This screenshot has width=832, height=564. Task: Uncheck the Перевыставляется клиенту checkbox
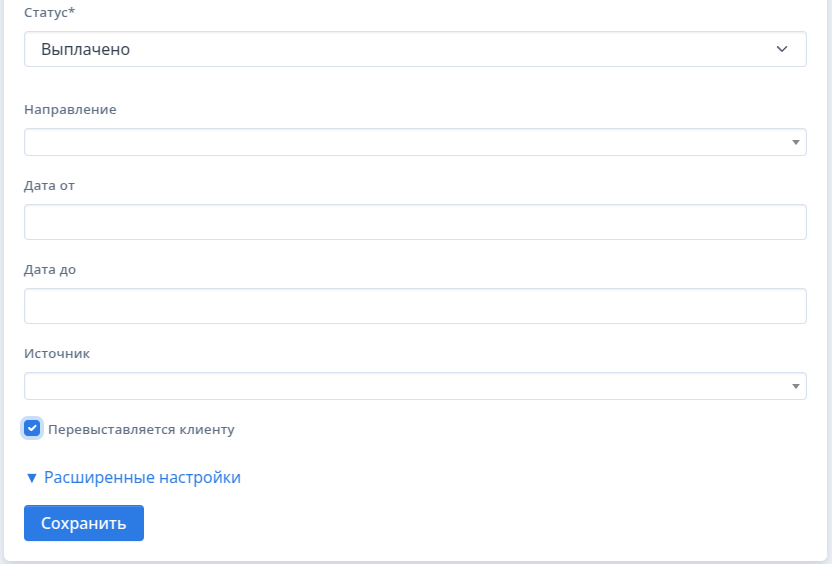coord(32,428)
